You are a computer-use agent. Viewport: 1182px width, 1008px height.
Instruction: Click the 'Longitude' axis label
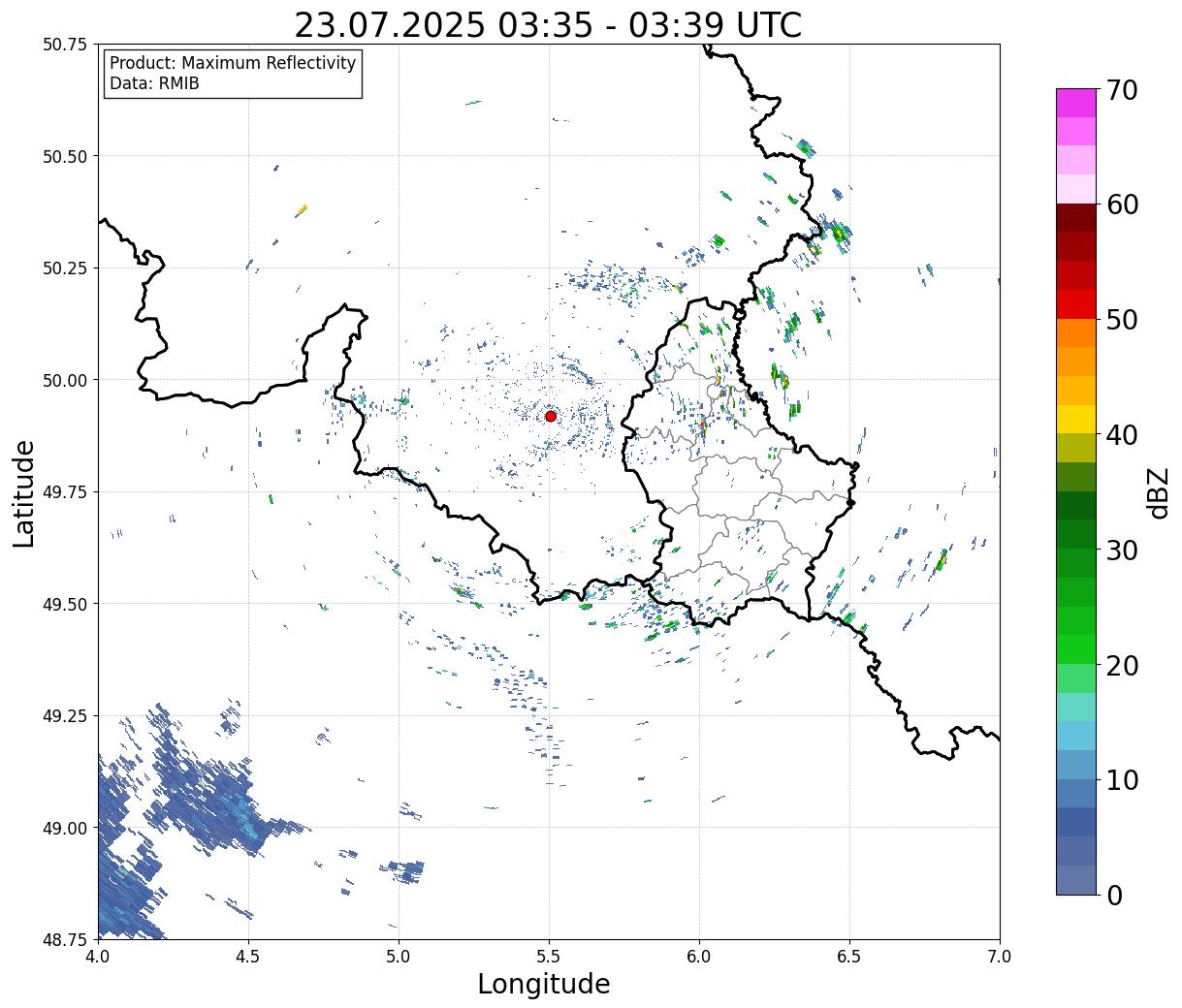[544, 984]
